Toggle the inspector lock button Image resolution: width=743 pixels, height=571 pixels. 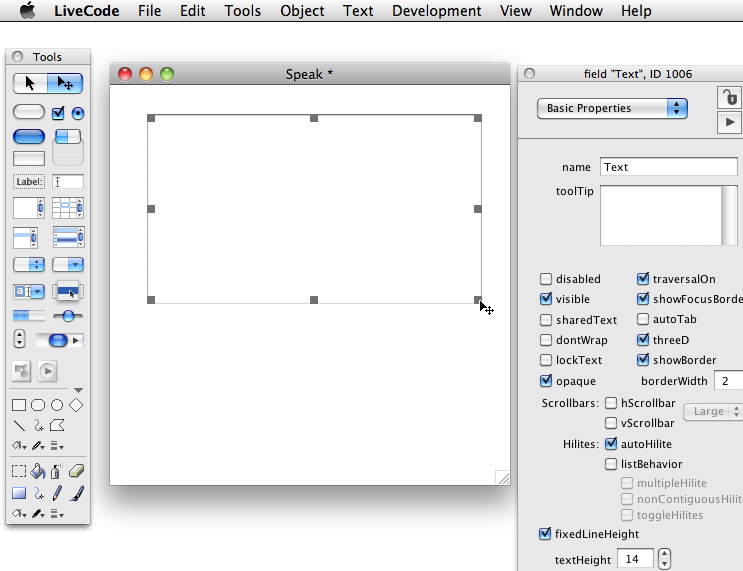(729, 98)
